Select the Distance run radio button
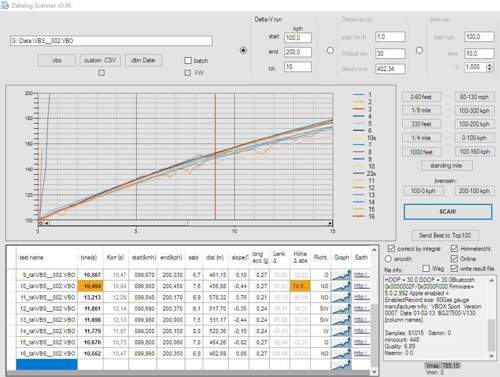Image resolution: width=500 pixels, height=377 pixels. click(x=330, y=51)
